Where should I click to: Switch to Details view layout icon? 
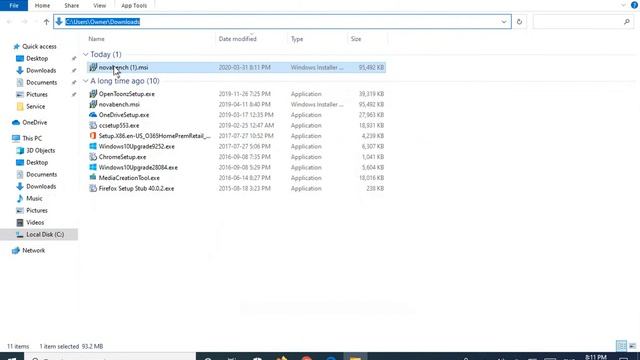(622, 346)
